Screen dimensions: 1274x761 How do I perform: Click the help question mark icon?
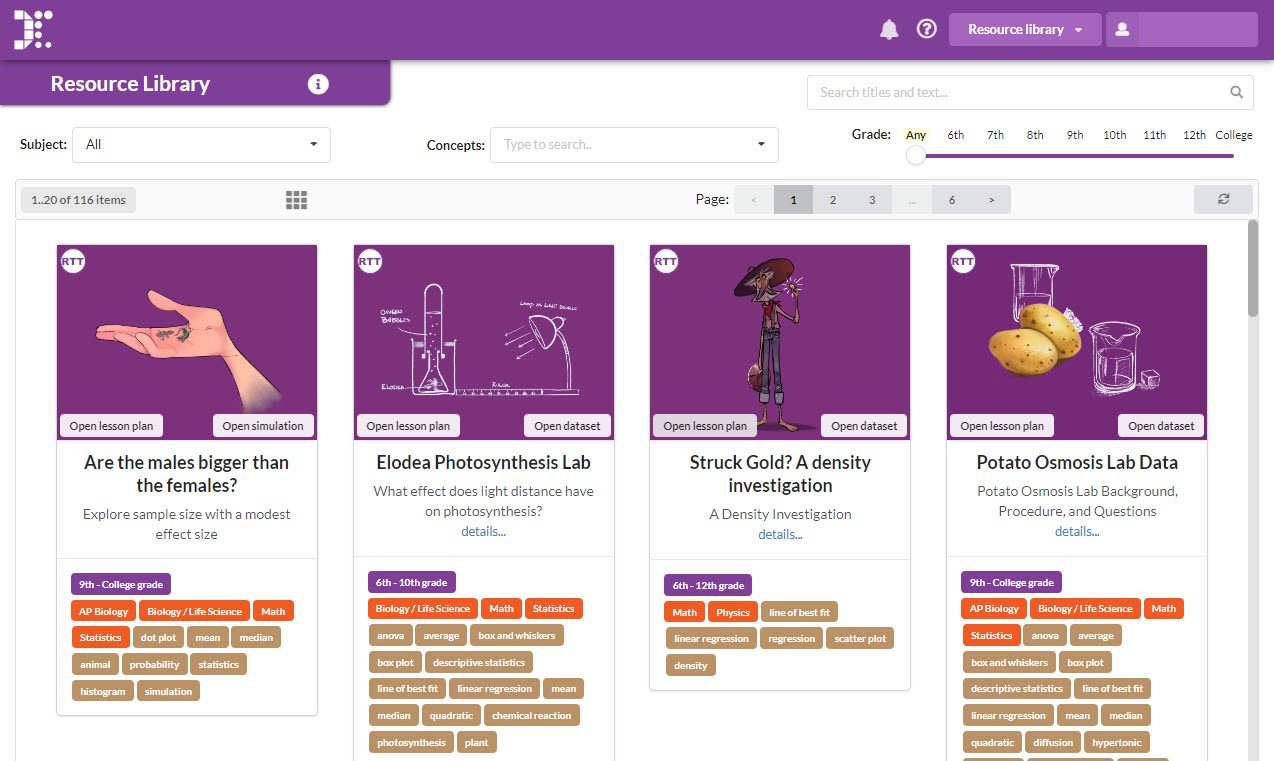(926, 29)
